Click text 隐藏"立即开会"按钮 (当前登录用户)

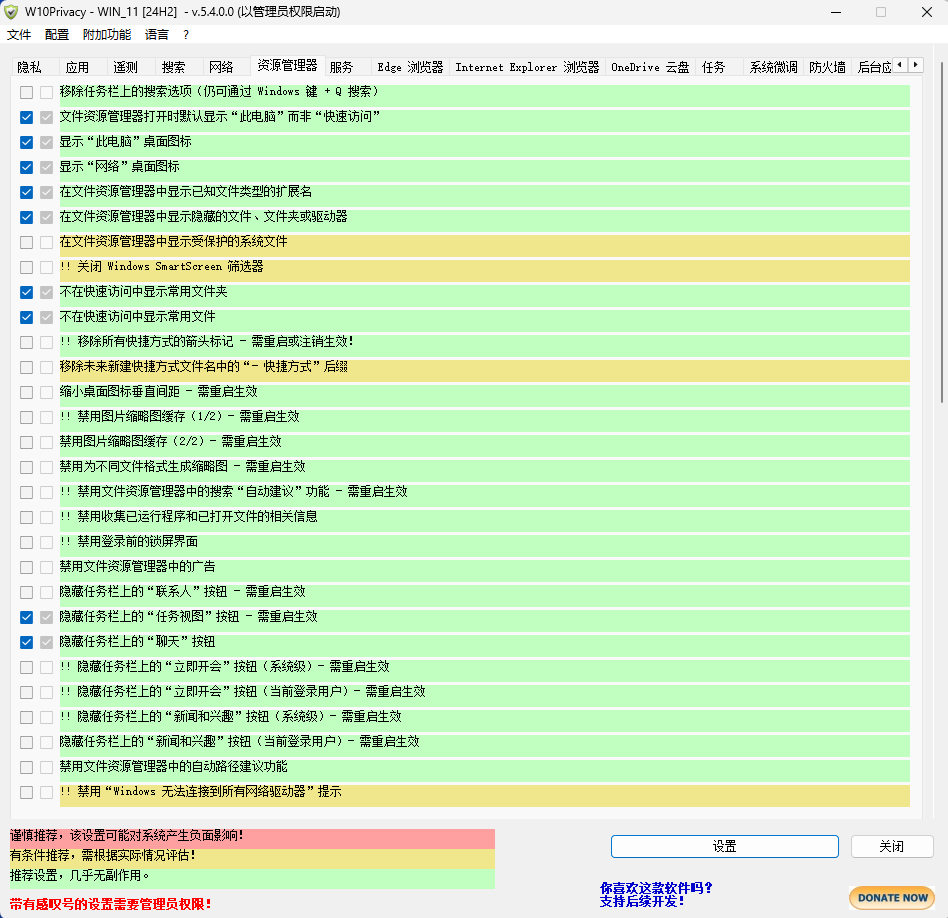pos(242,691)
